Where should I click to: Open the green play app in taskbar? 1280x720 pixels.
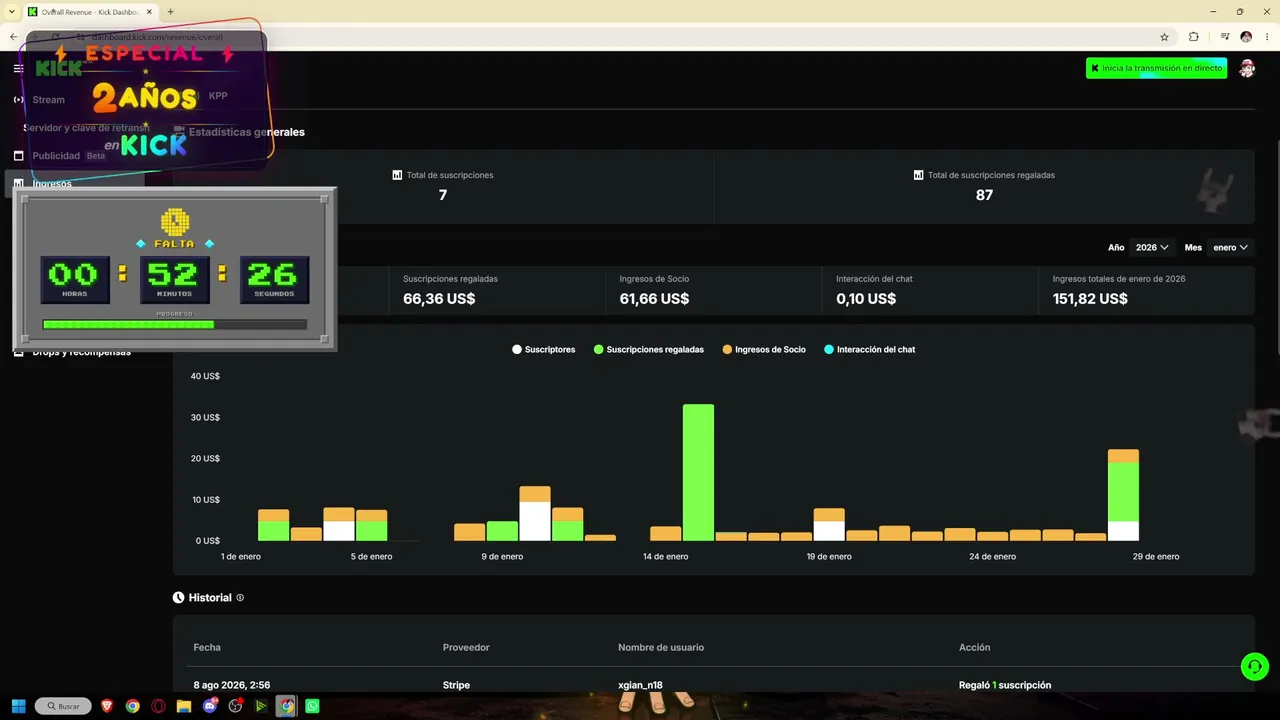click(x=261, y=706)
